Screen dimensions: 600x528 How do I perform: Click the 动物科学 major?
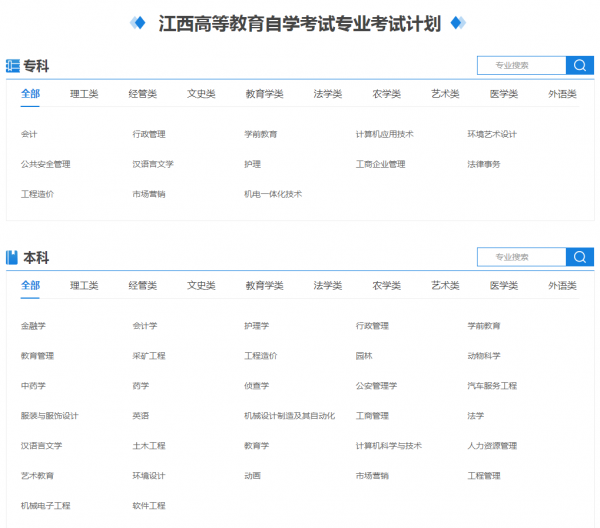pyautogui.click(x=484, y=356)
